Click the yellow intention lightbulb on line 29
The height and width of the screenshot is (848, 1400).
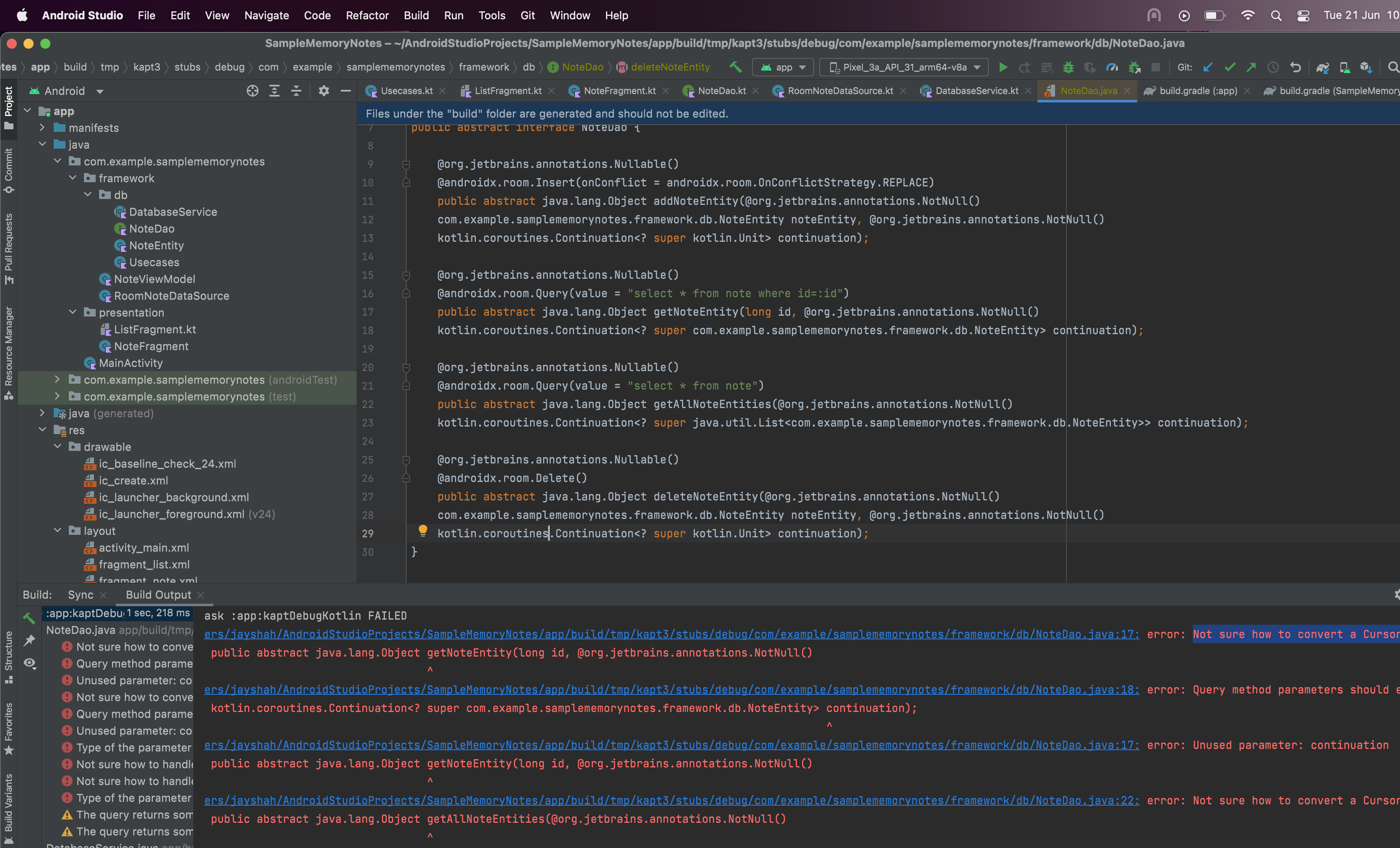click(423, 530)
